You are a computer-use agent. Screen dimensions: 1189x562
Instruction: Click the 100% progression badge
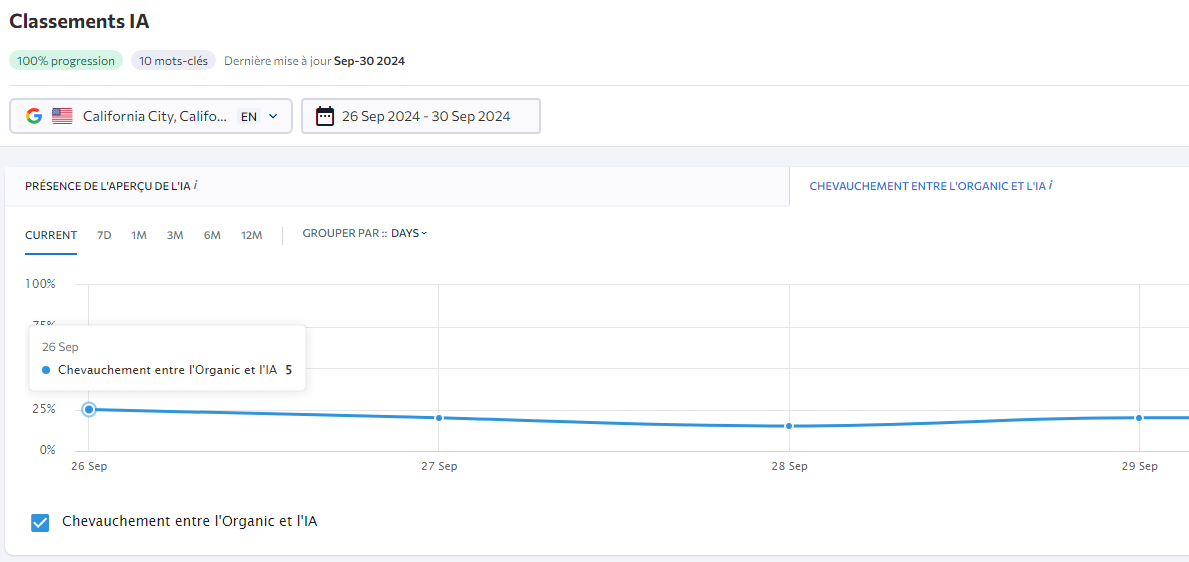[x=66, y=61]
